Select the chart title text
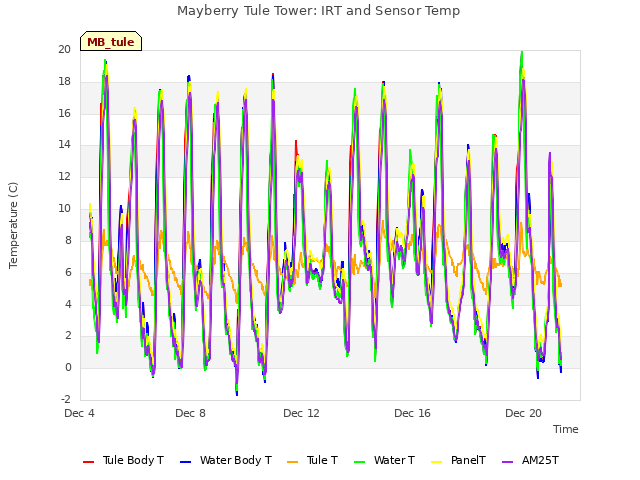The height and width of the screenshot is (480, 640). coord(318,11)
